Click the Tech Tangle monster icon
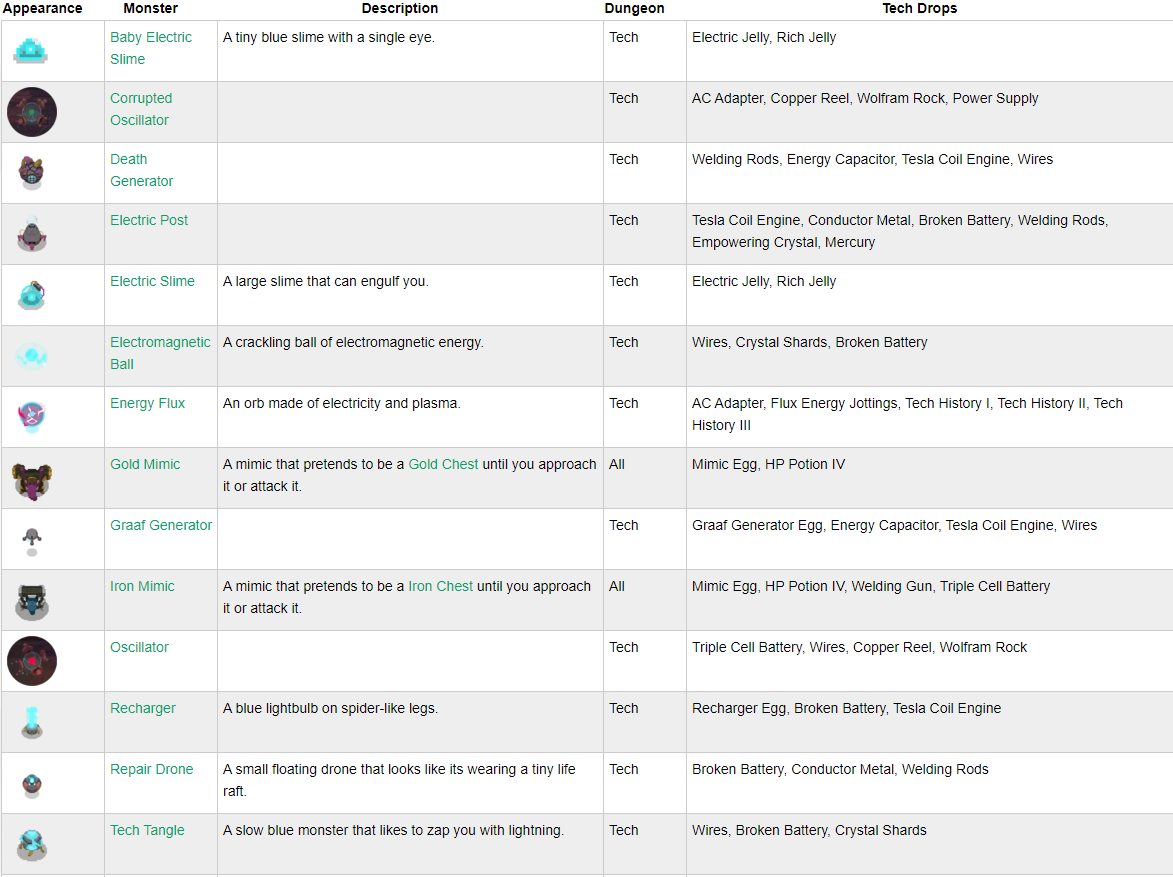The height and width of the screenshot is (877, 1173). (32, 844)
